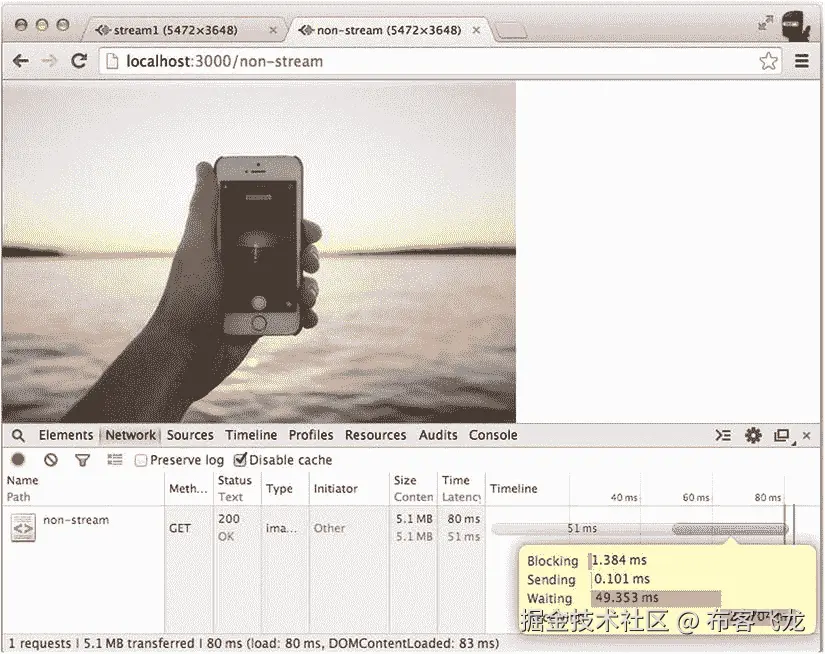This screenshot has width=825, height=654.
Task: Open the Profiles panel
Action: (311, 435)
